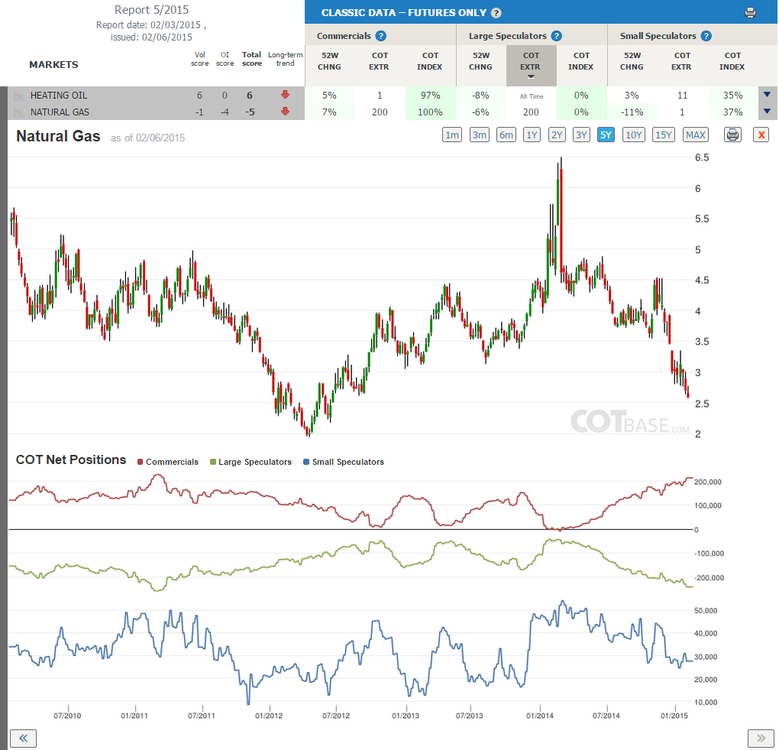Click Natural Gas Commercials COT index 100%
The height and width of the screenshot is (750, 779).
(430, 112)
